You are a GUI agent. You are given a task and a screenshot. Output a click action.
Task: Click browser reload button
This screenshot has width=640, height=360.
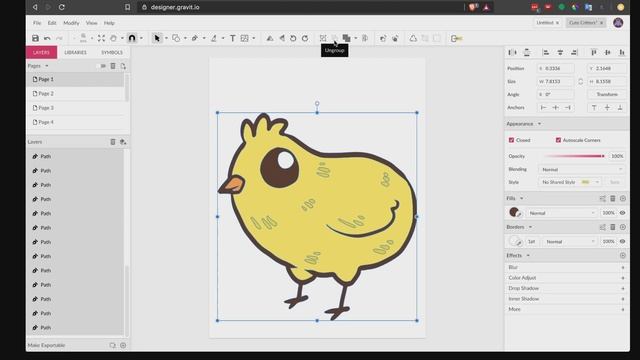point(62,7)
